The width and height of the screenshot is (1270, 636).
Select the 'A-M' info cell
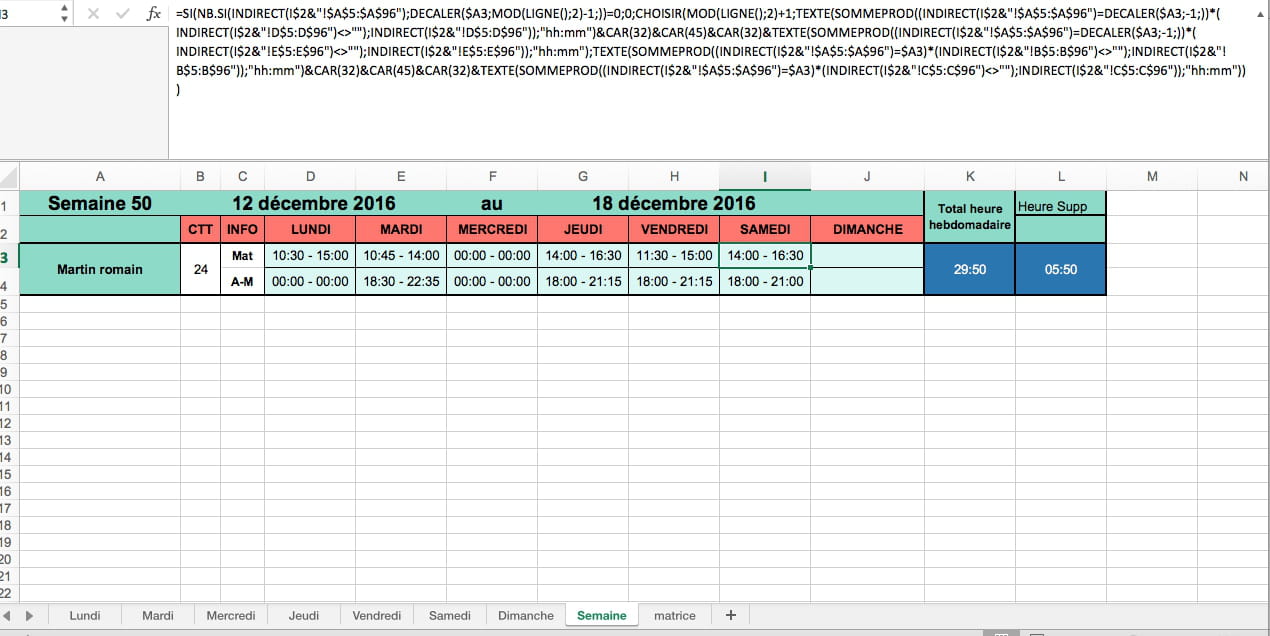click(243, 282)
